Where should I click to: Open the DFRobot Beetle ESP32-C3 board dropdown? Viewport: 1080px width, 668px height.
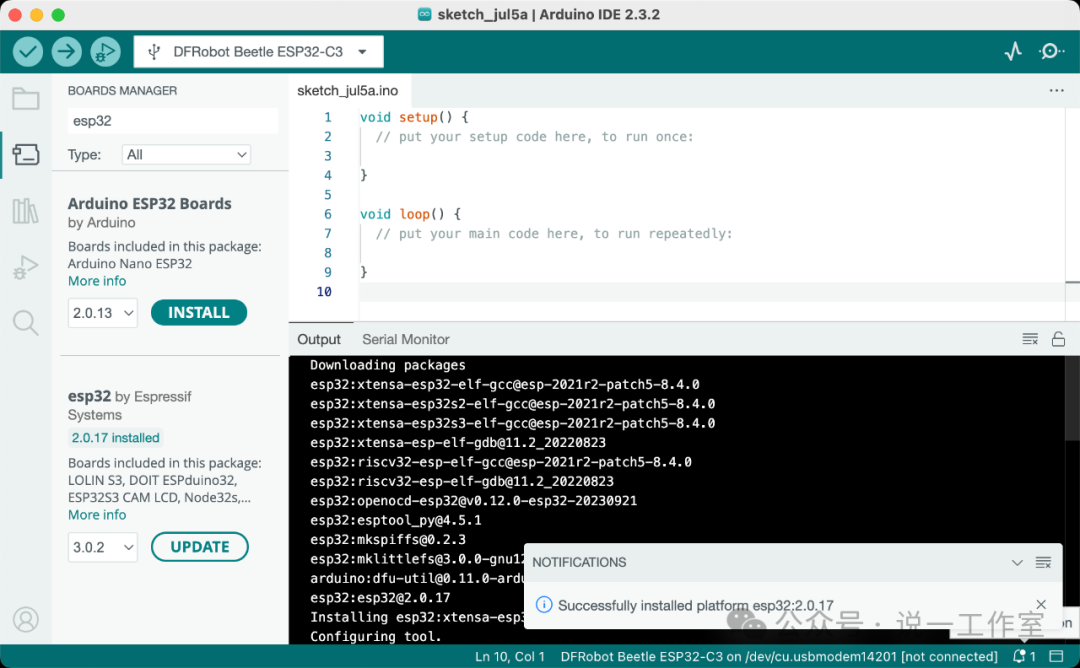(258, 52)
